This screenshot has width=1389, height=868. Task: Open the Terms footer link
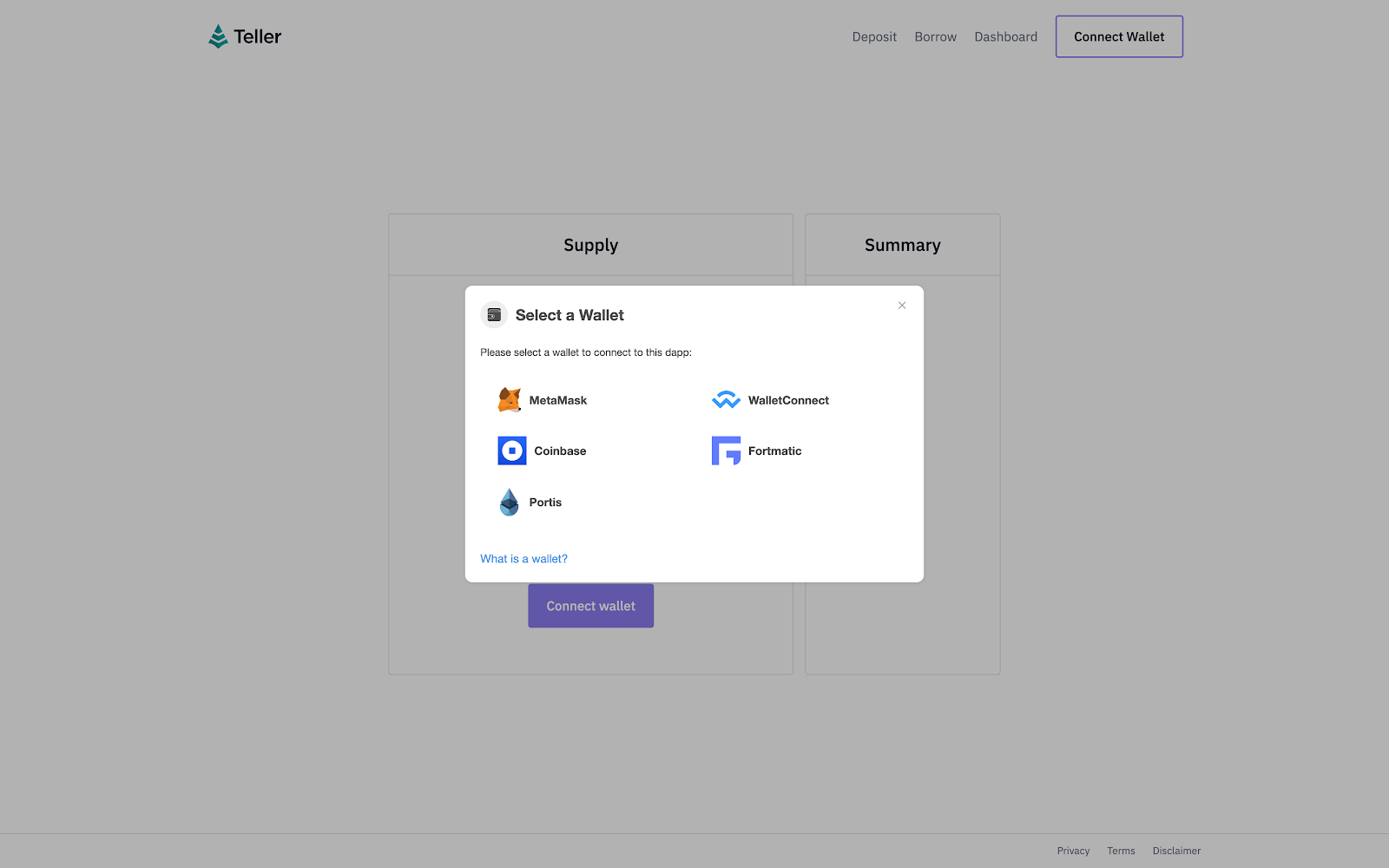(1121, 851)
